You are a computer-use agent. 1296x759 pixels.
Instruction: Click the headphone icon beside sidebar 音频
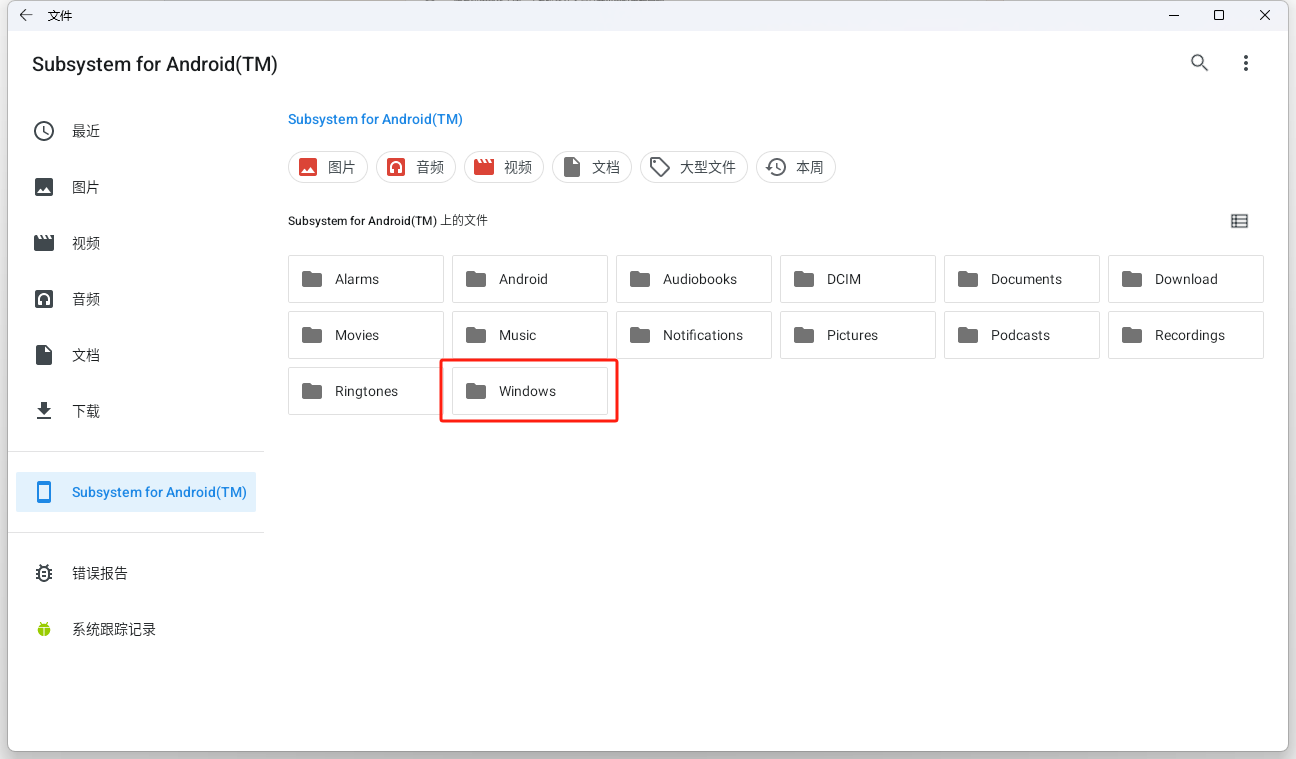coord(44,299)
